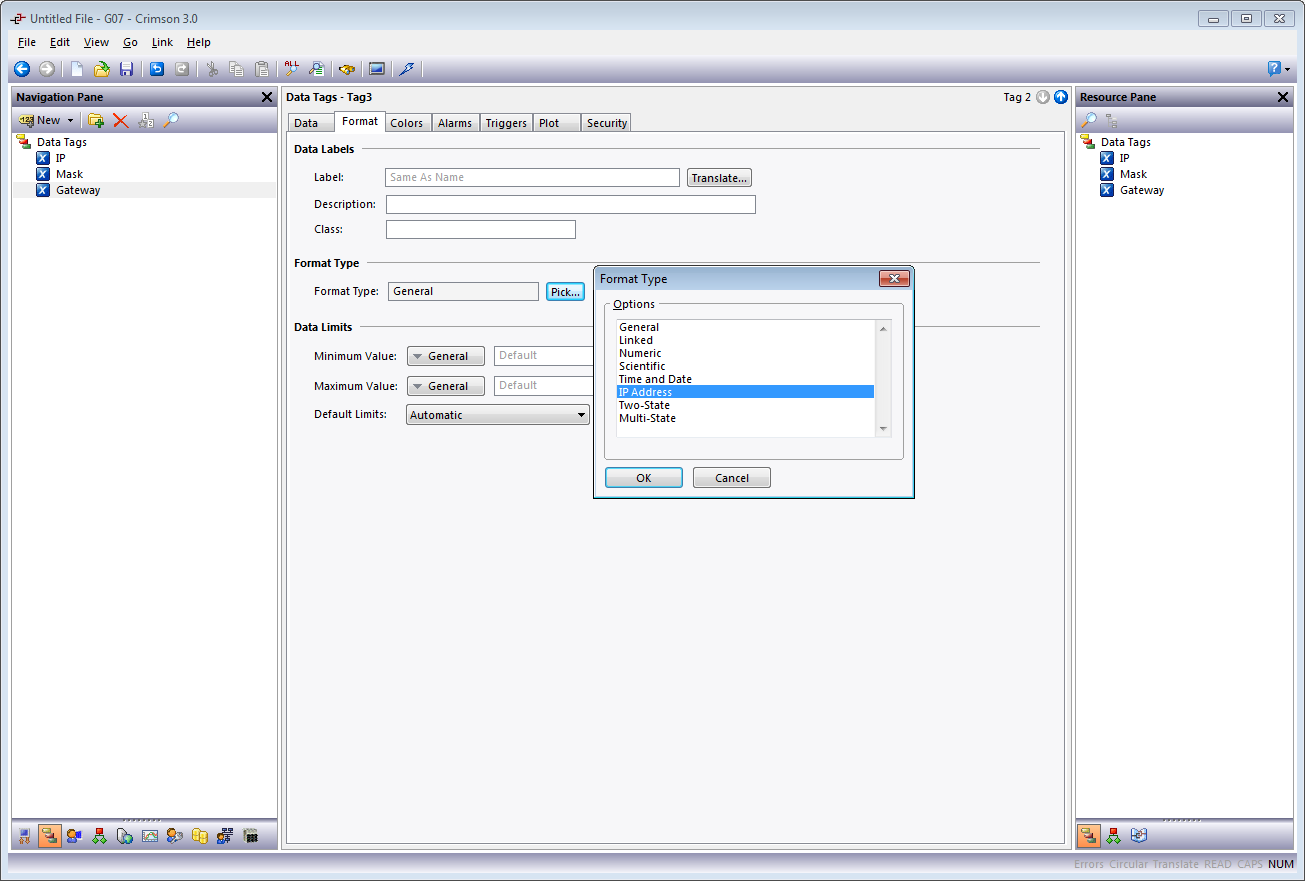Open the Minimum Value General dropdown
This screenshot has width=1305, height=881.
446,356
